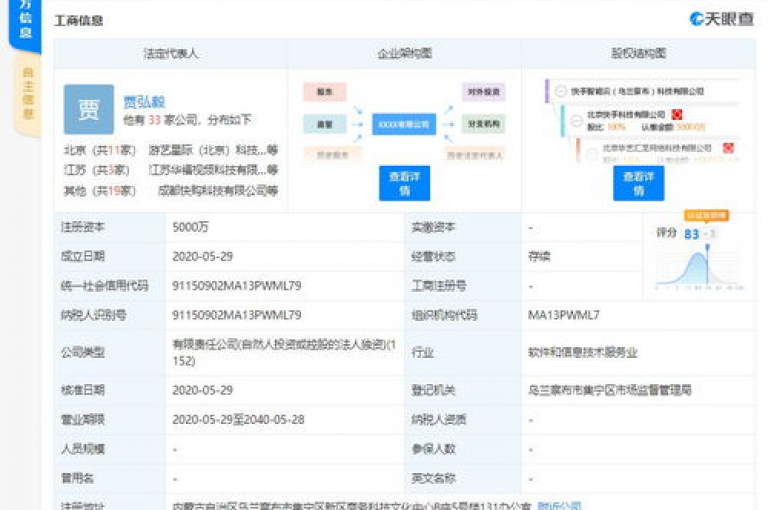The height and width of the screenshot is (510, 768).
Task: Select the 企业架构图 column header
Action: pos(405,53)
